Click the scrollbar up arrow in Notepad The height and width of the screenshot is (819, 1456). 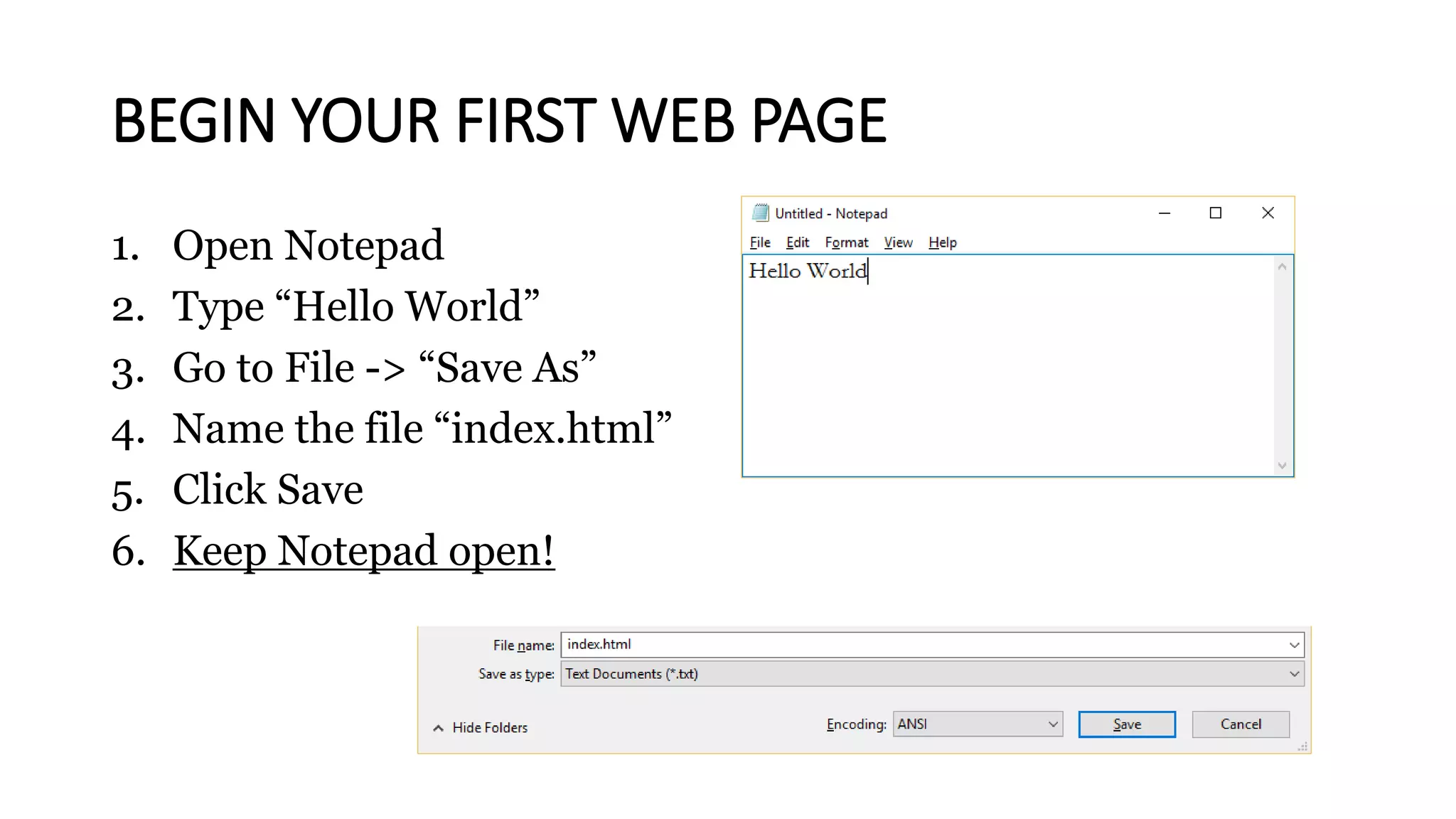click(x=1282, y=267)
